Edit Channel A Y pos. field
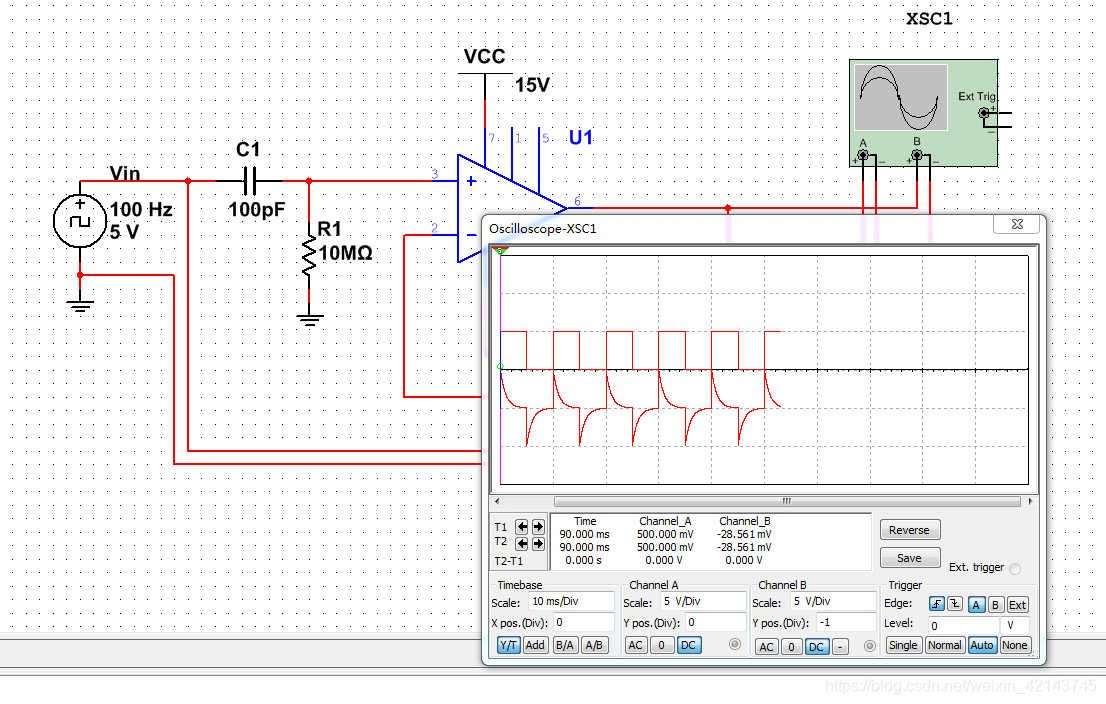1106x704 pixels. point(715,622)
